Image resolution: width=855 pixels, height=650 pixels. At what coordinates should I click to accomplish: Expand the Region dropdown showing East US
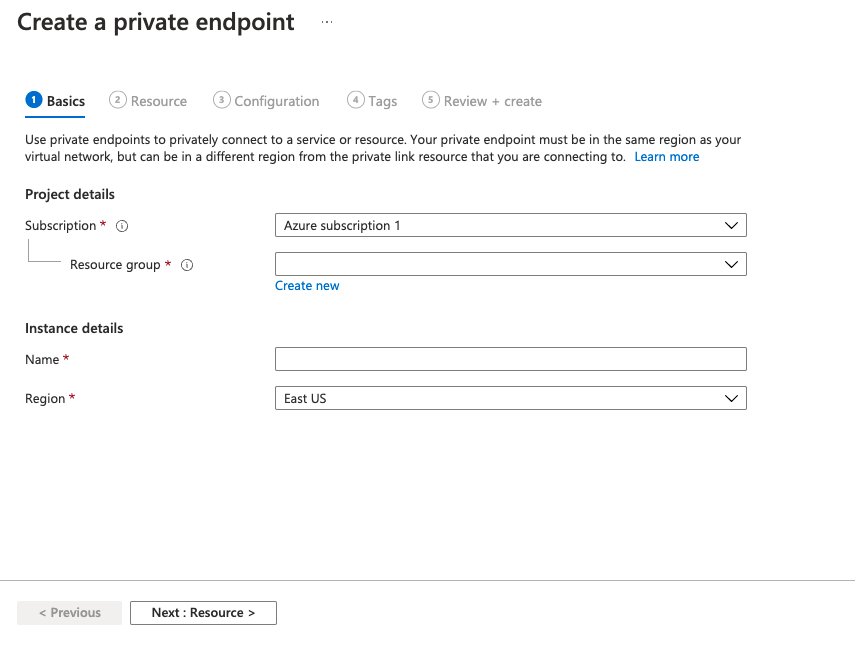point(510,398)
